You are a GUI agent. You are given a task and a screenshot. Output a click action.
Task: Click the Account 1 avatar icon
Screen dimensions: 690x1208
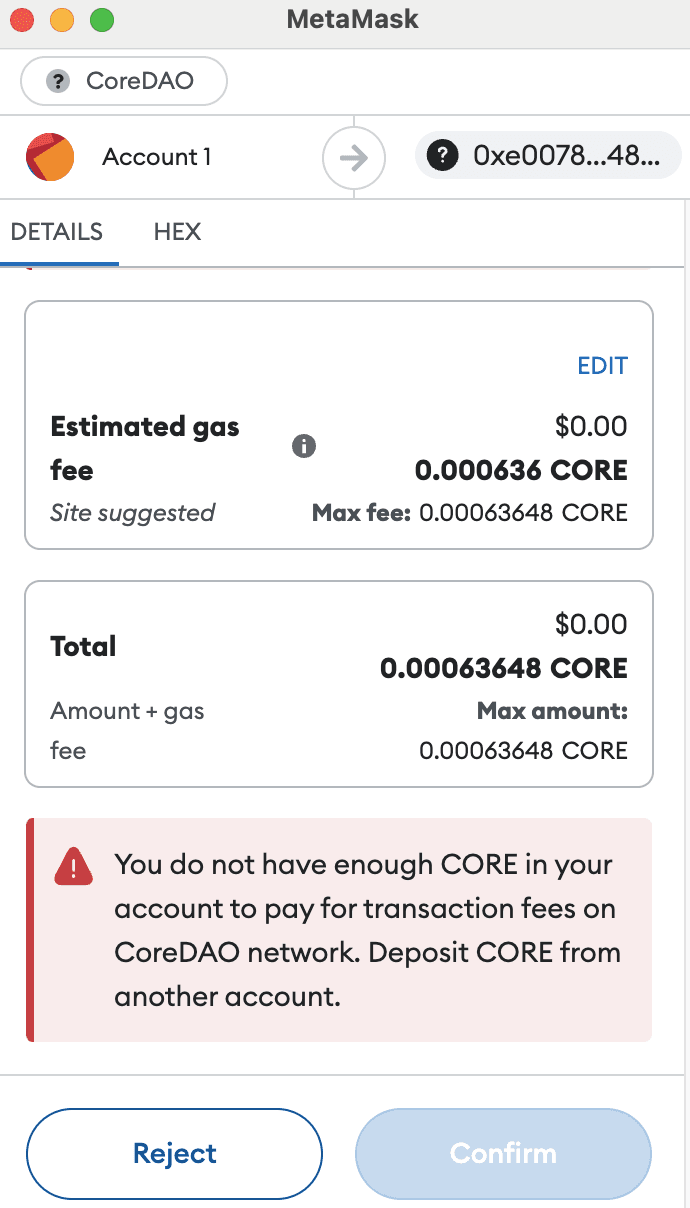coord(50,157)
